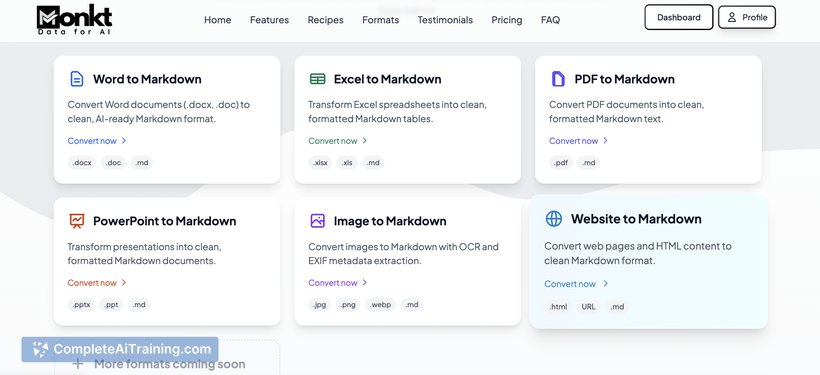The width and height of the screenshot is (820, 375).
Task: Open the Dashboard button
Action: point(679,17)
